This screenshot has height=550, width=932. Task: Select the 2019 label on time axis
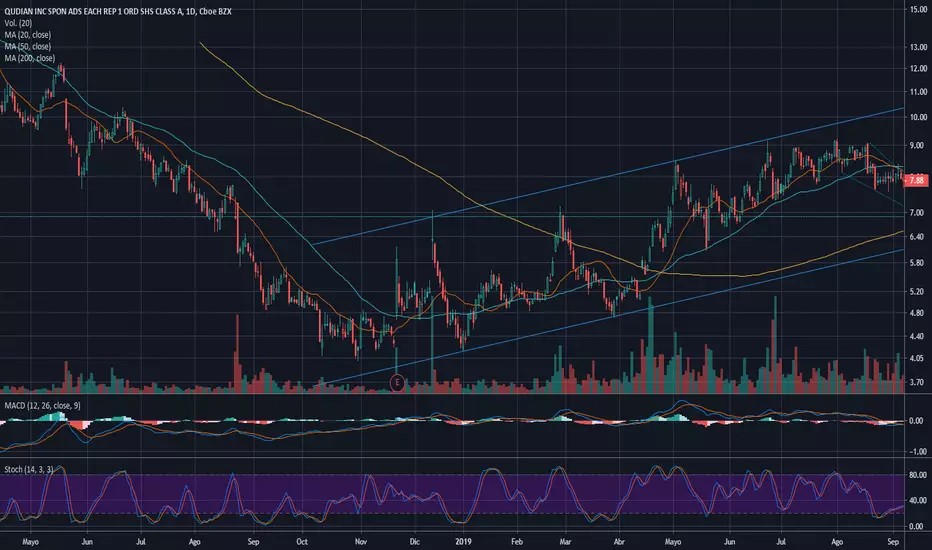(463, 542)
